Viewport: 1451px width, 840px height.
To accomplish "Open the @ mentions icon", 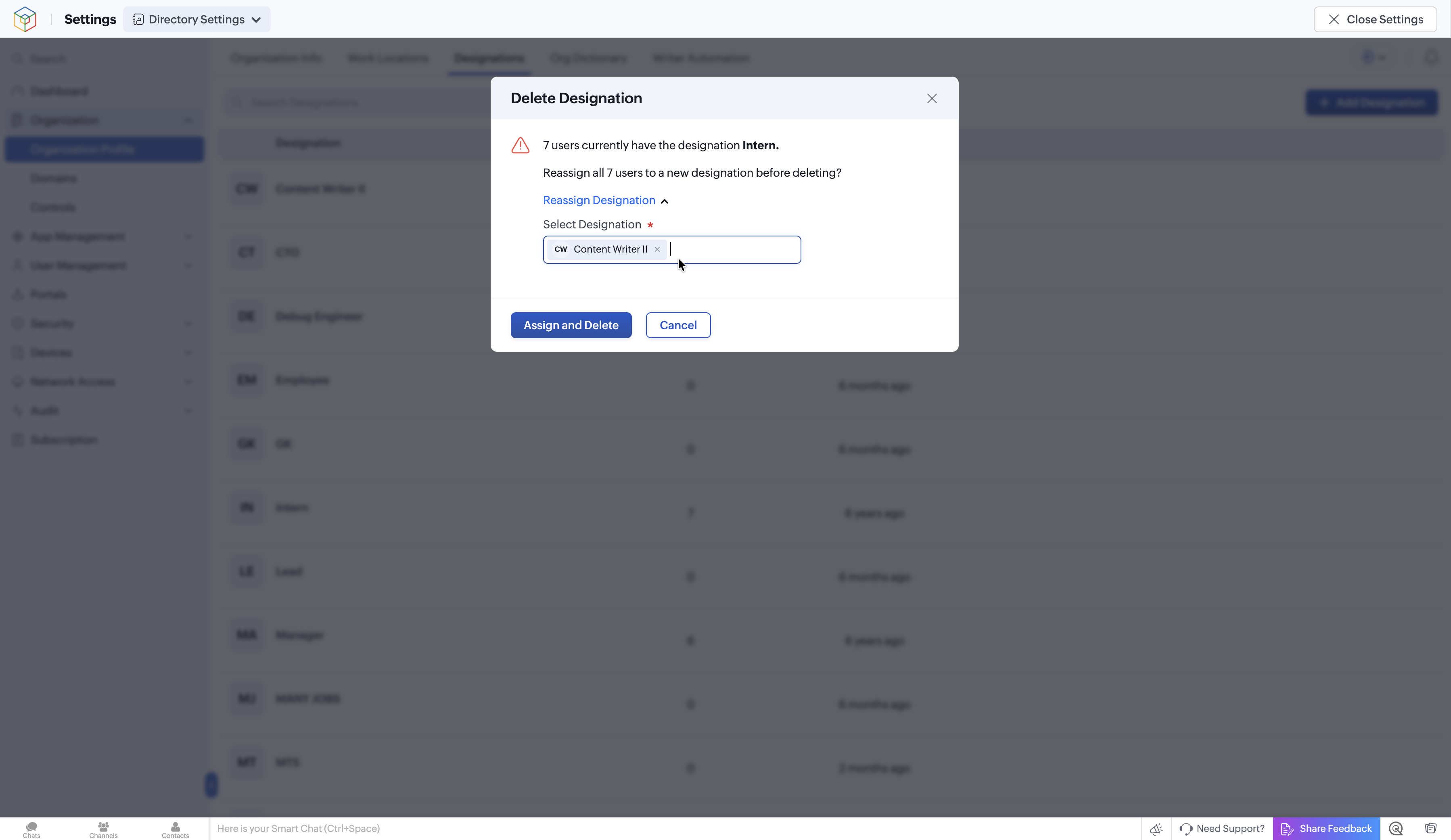I will pos(1396,828).
